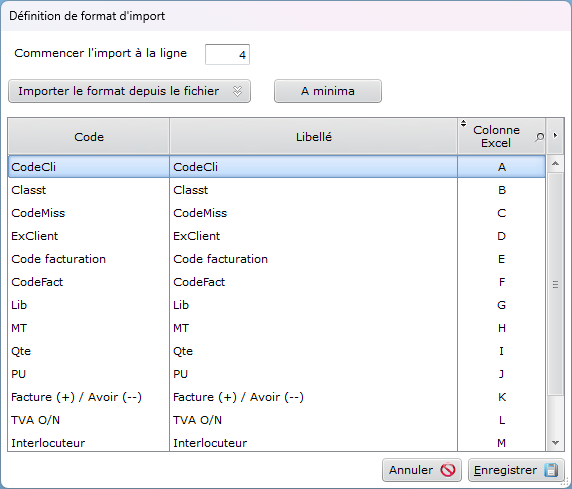Select the PU cell in Code column
This screenshot has width=572, height=489.
pos(89,374)
